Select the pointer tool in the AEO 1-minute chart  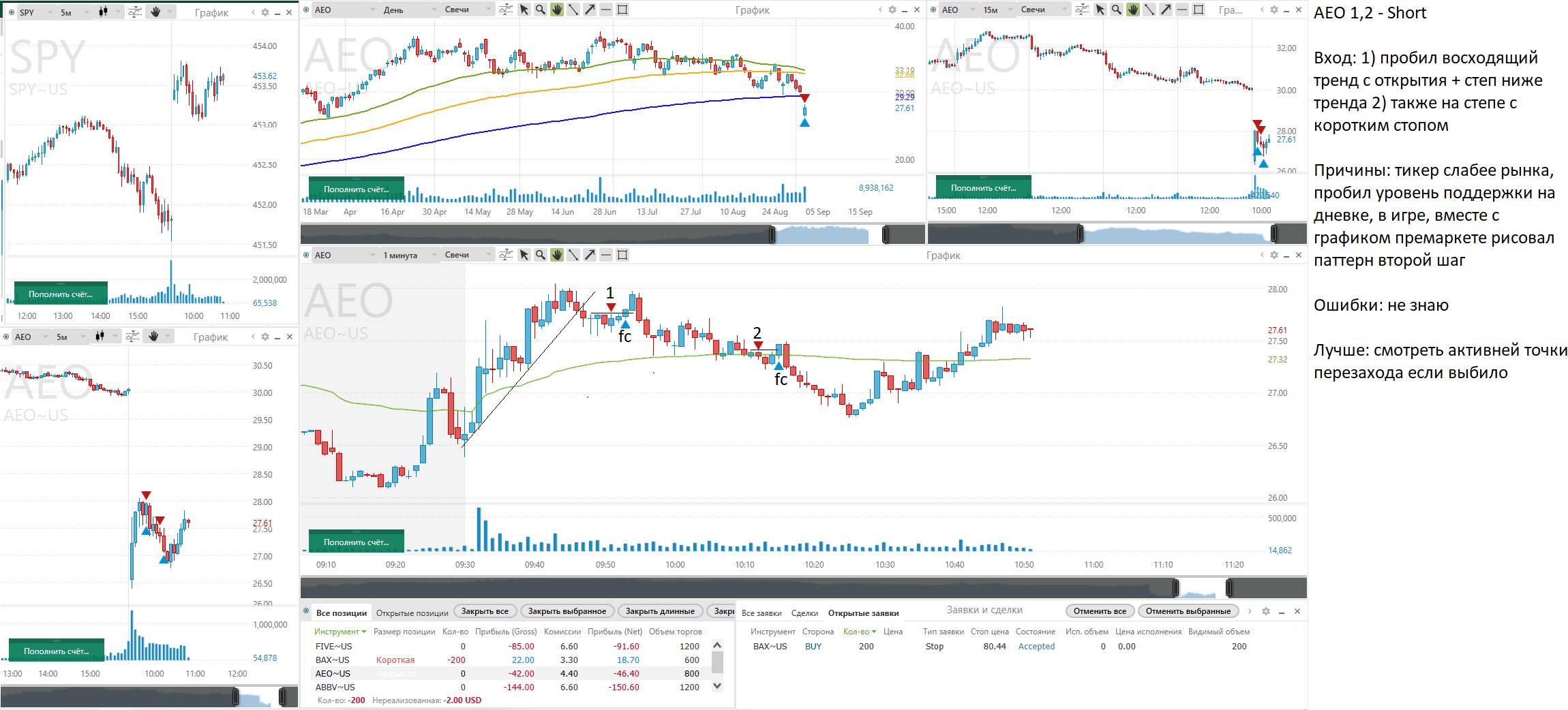524,255
